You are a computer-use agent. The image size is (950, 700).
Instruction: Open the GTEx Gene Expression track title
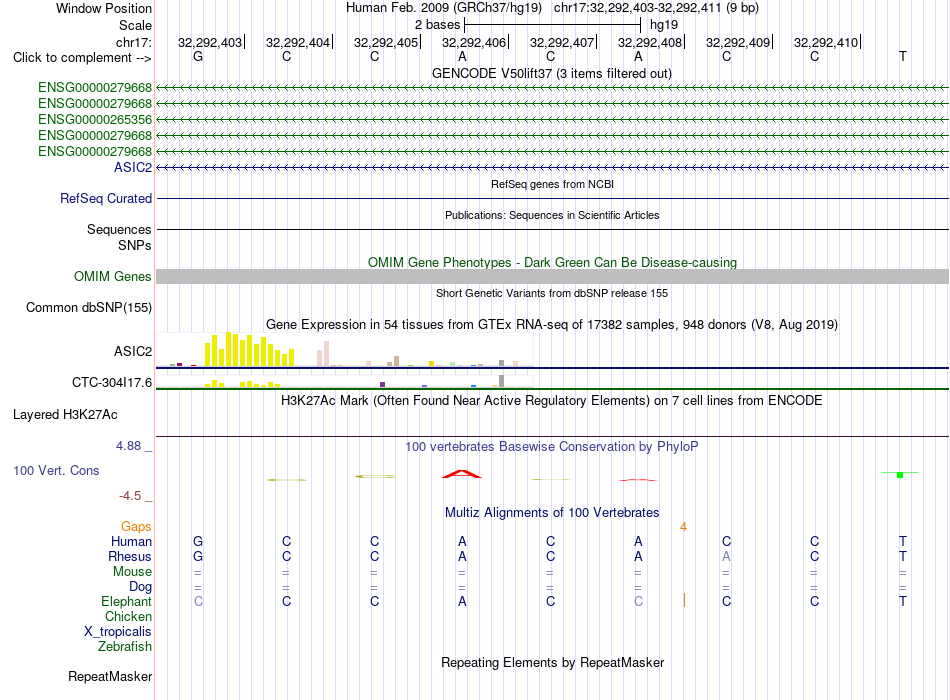(552, 324)
